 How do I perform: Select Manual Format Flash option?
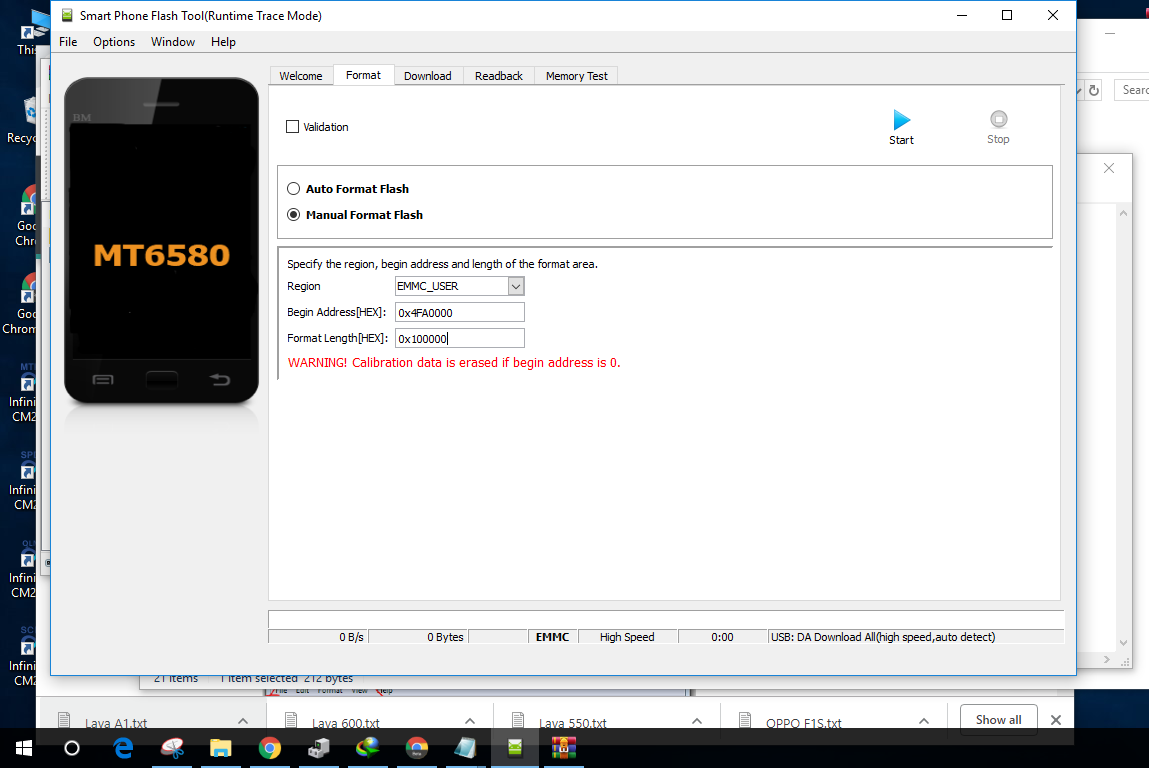(x=294, y=214)
